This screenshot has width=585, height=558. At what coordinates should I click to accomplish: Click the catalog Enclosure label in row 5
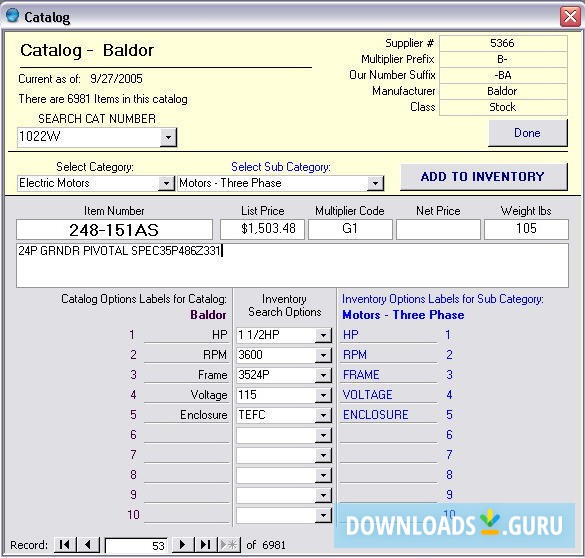pos(204,415)
